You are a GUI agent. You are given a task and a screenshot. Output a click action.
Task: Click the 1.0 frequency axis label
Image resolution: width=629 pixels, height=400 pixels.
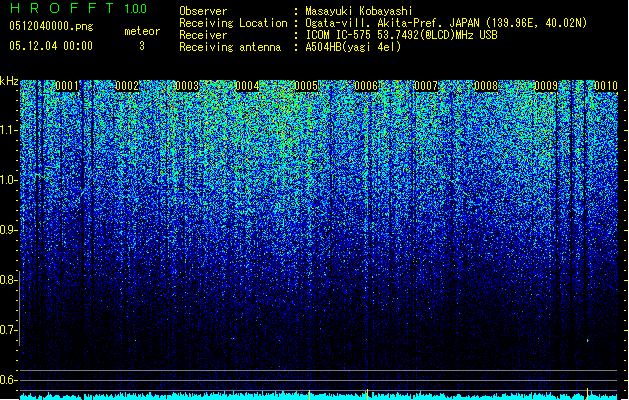pos(9,180)
